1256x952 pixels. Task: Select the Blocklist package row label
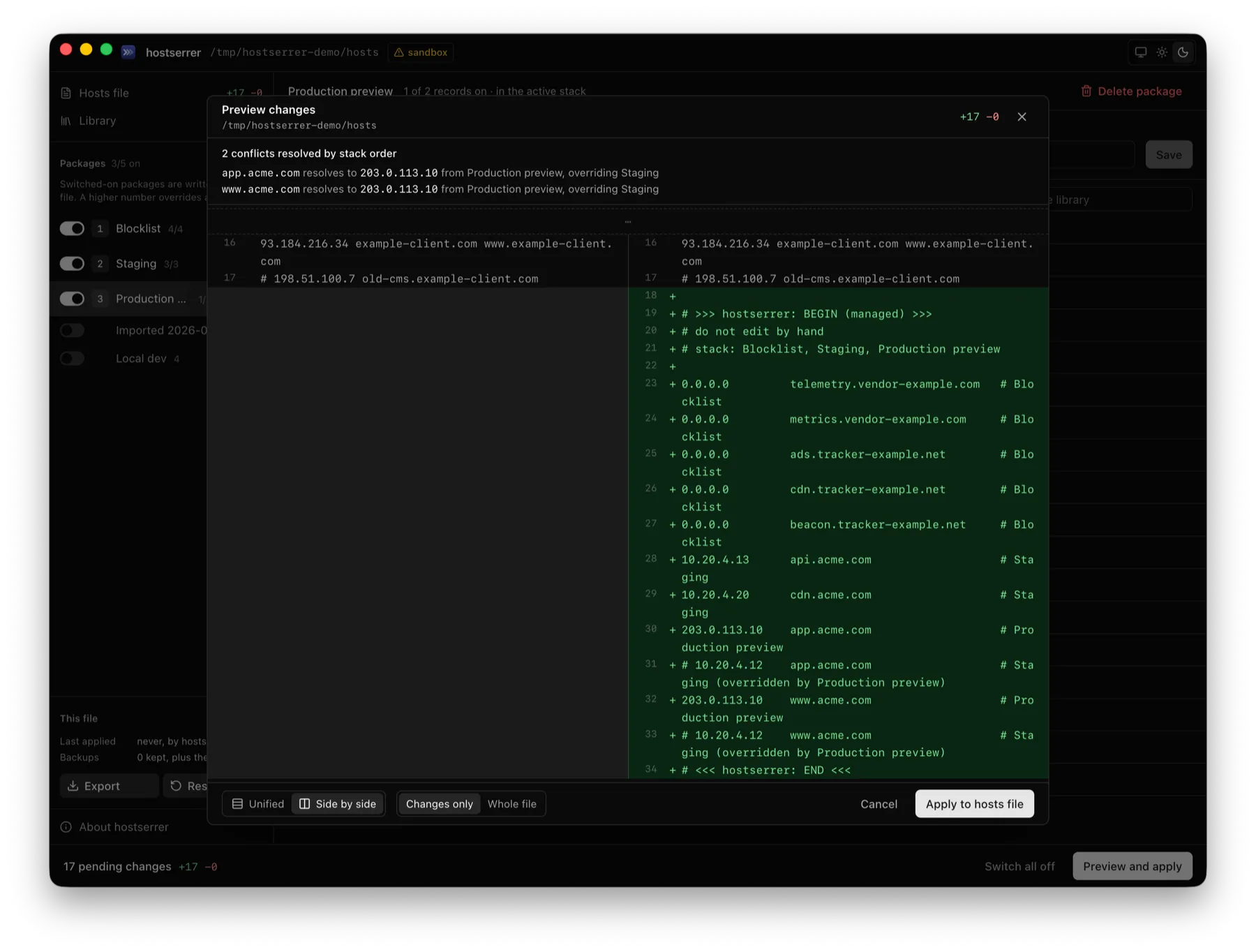(138, 229)
